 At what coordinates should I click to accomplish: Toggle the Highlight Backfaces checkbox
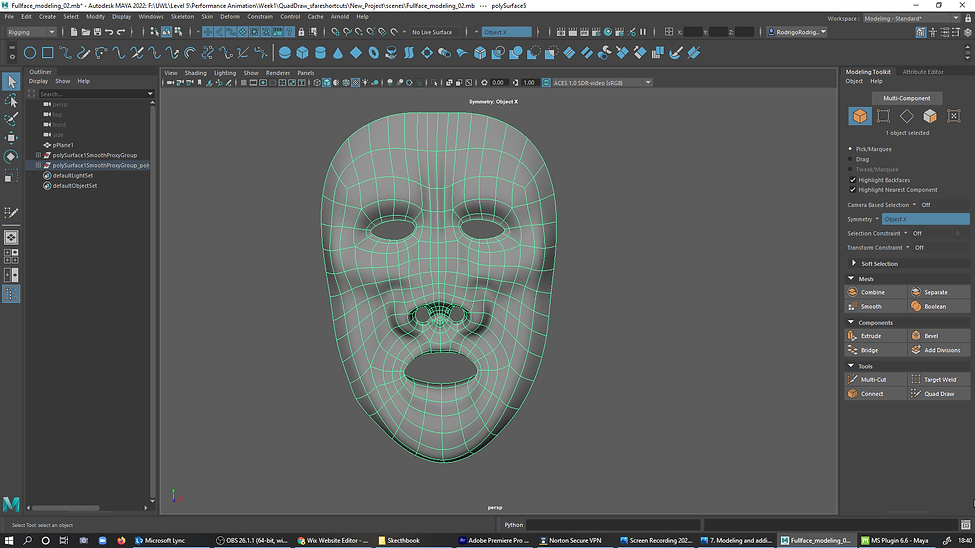pos(853,180)
